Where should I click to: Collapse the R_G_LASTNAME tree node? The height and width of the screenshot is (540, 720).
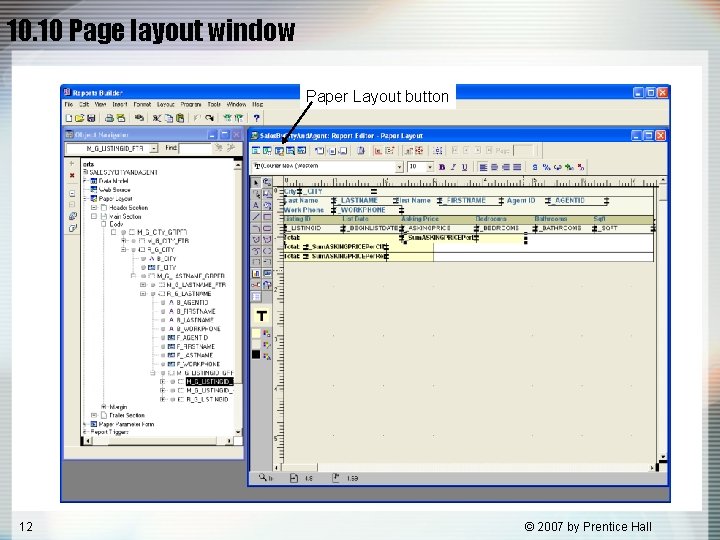click(143, 294)
